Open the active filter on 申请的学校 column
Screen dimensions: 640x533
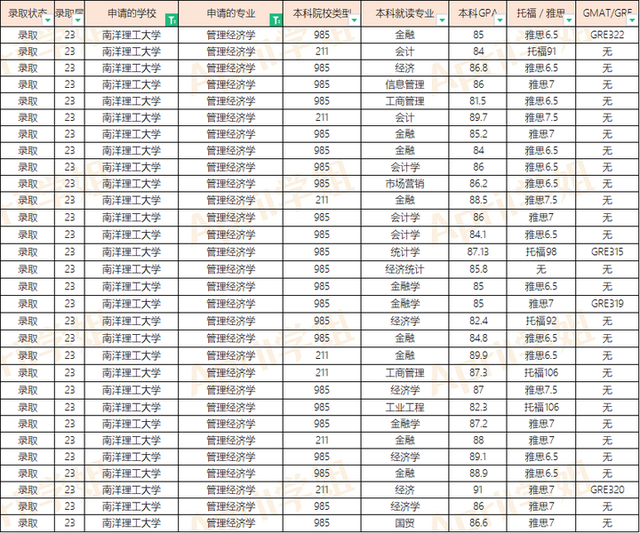click(x=172, y=20)
